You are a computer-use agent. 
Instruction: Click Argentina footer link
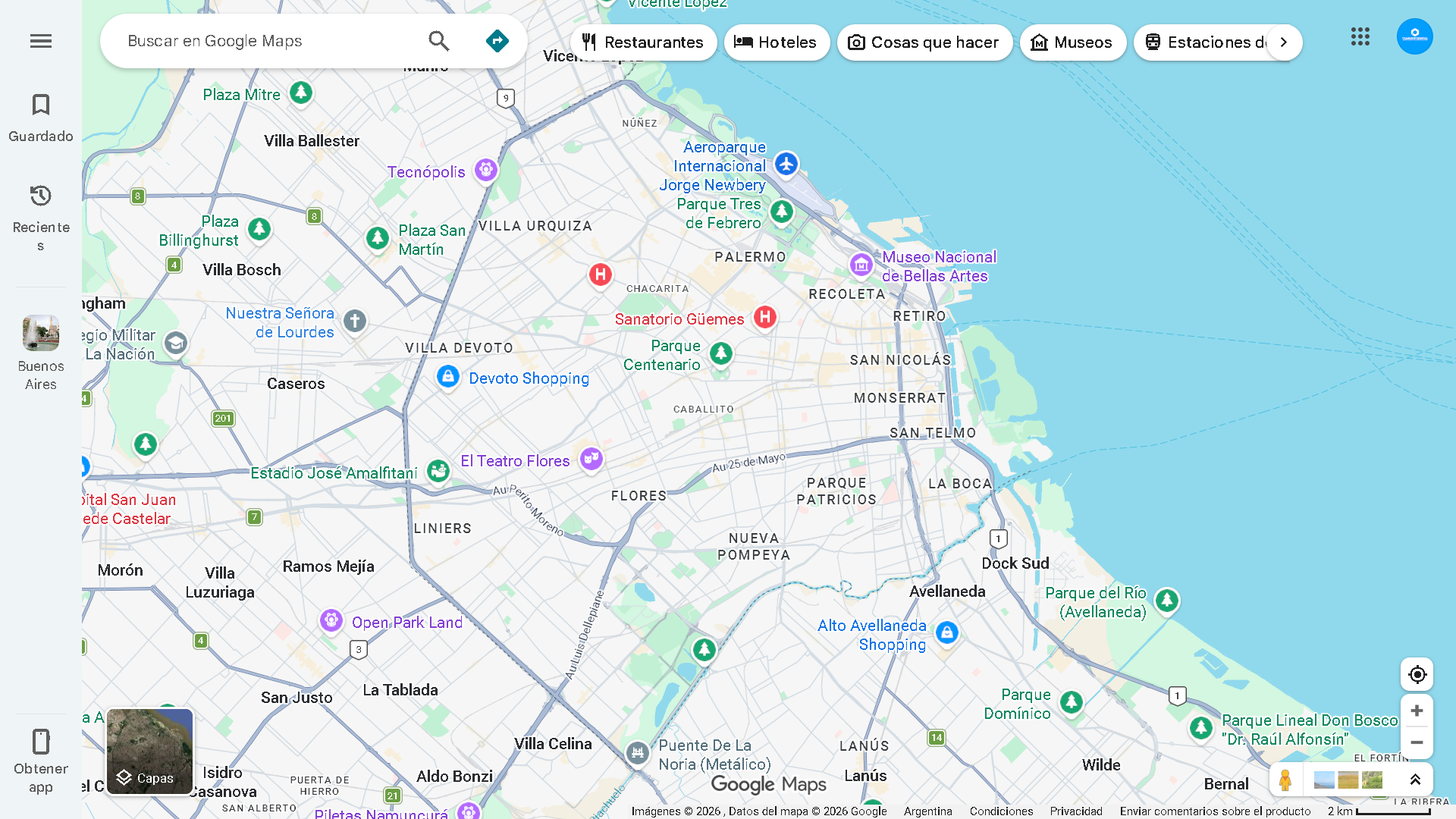928,811
